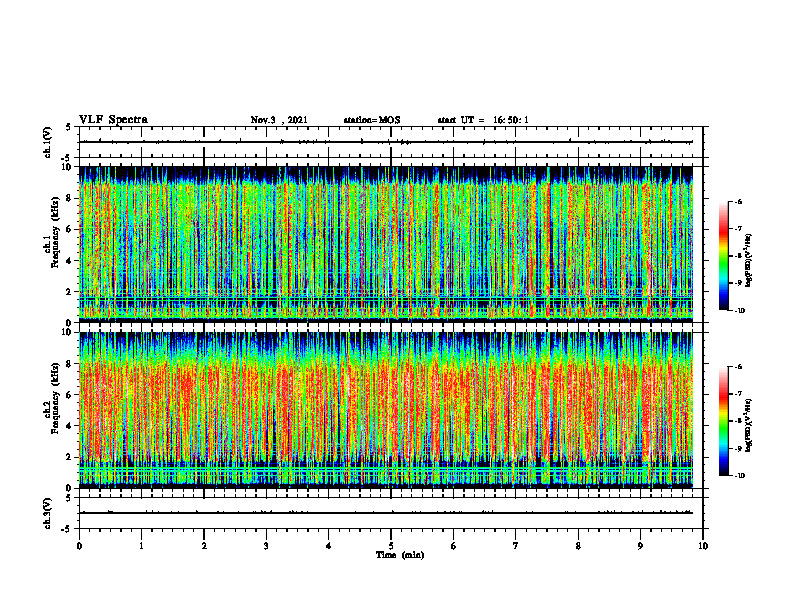Click the time axis tick label "6"

[x=453, y=546]
